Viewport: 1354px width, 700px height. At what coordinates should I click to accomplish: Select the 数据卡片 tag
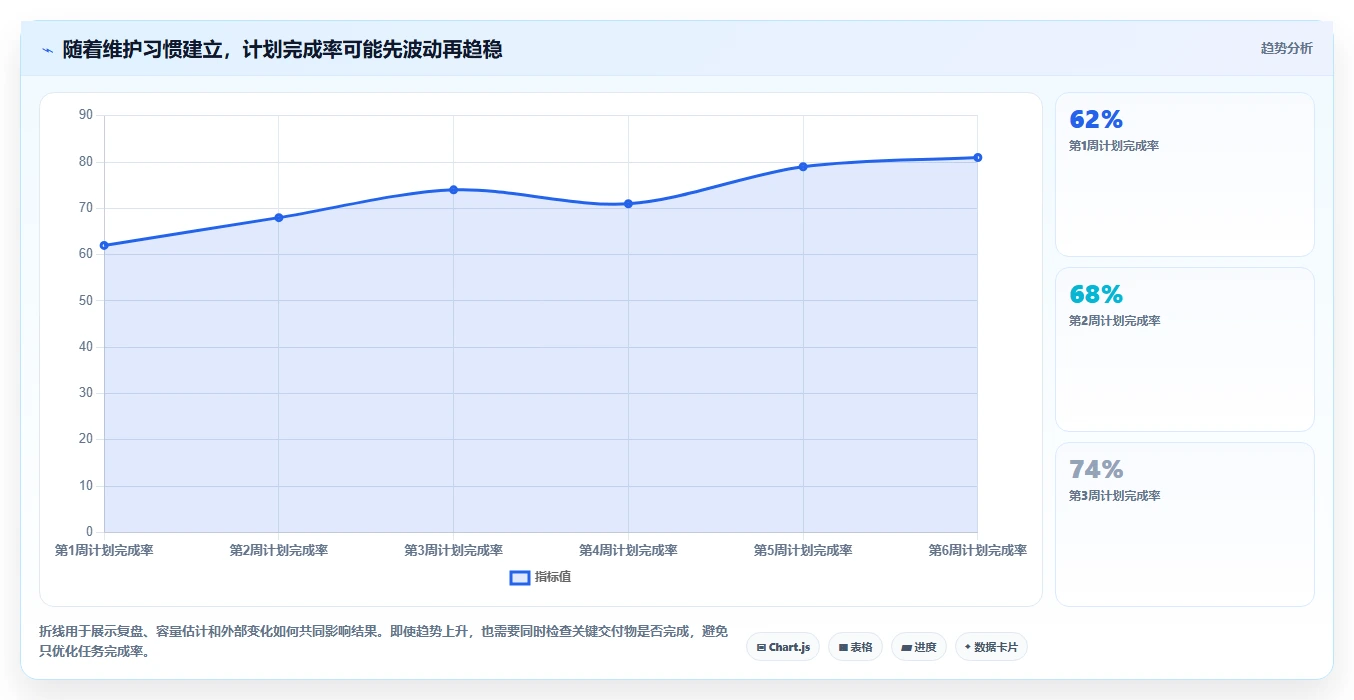[991, 647]
